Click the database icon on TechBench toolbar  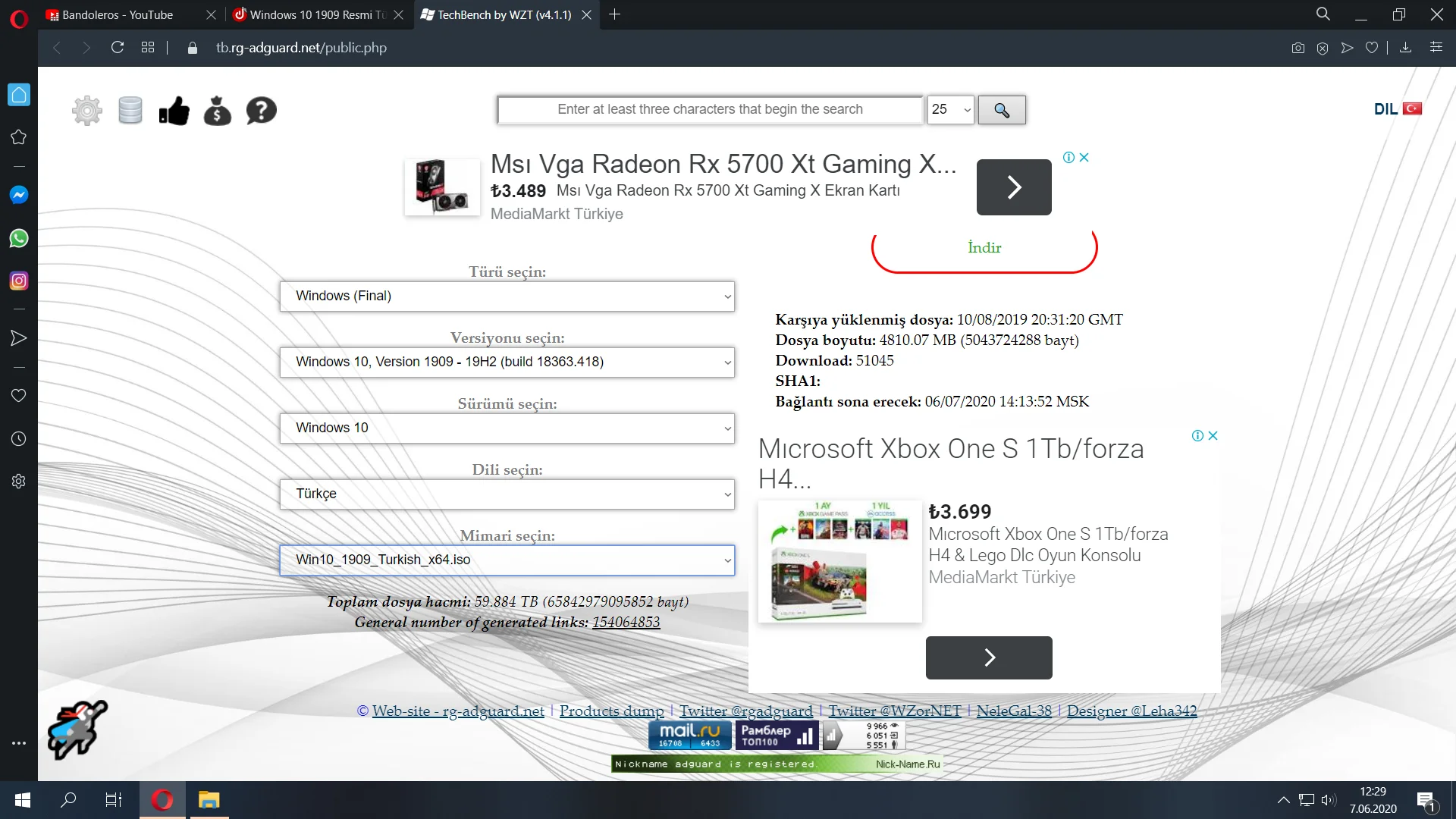coord(130,110)
